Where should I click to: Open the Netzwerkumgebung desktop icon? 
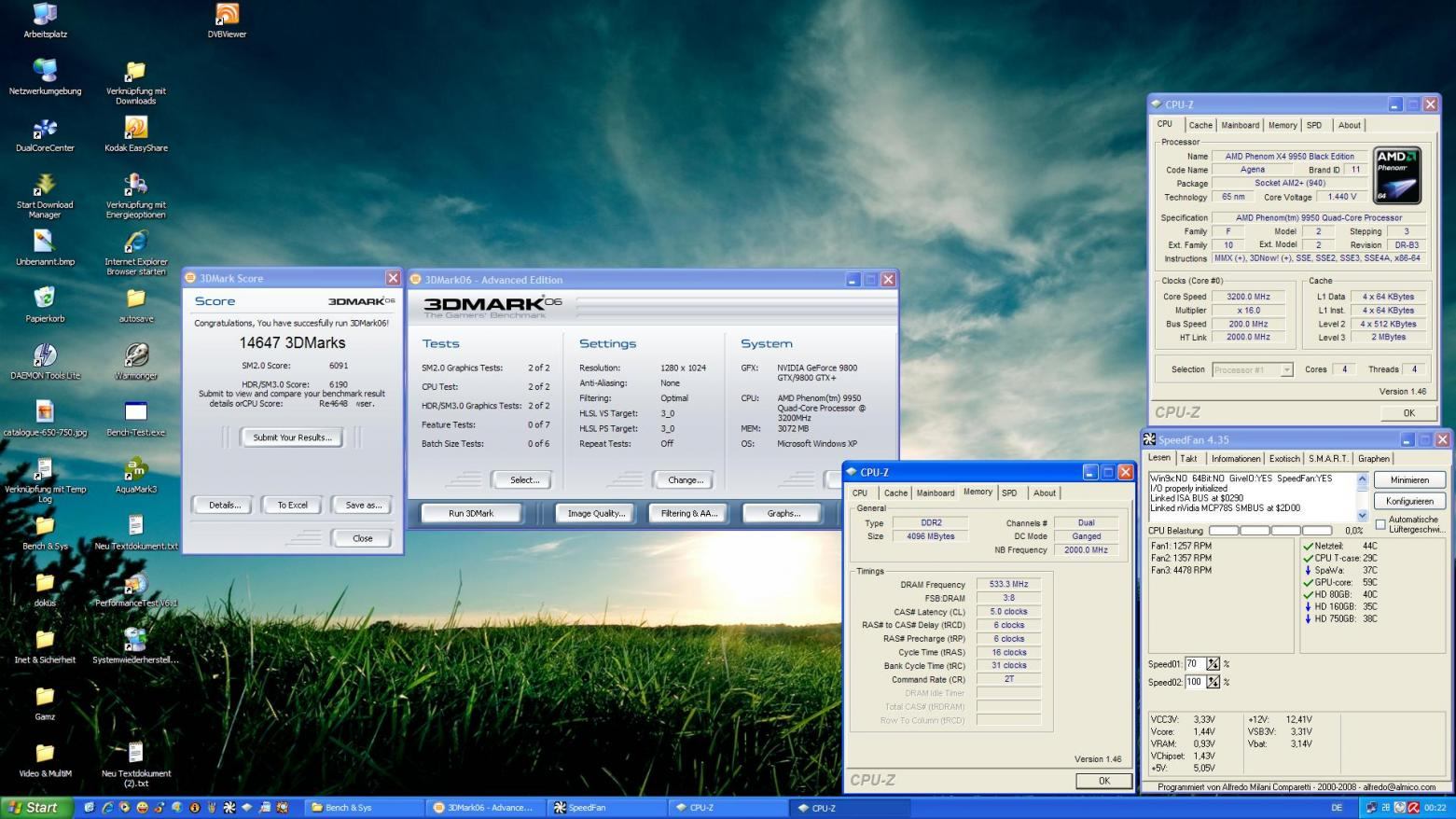point(45,77)
